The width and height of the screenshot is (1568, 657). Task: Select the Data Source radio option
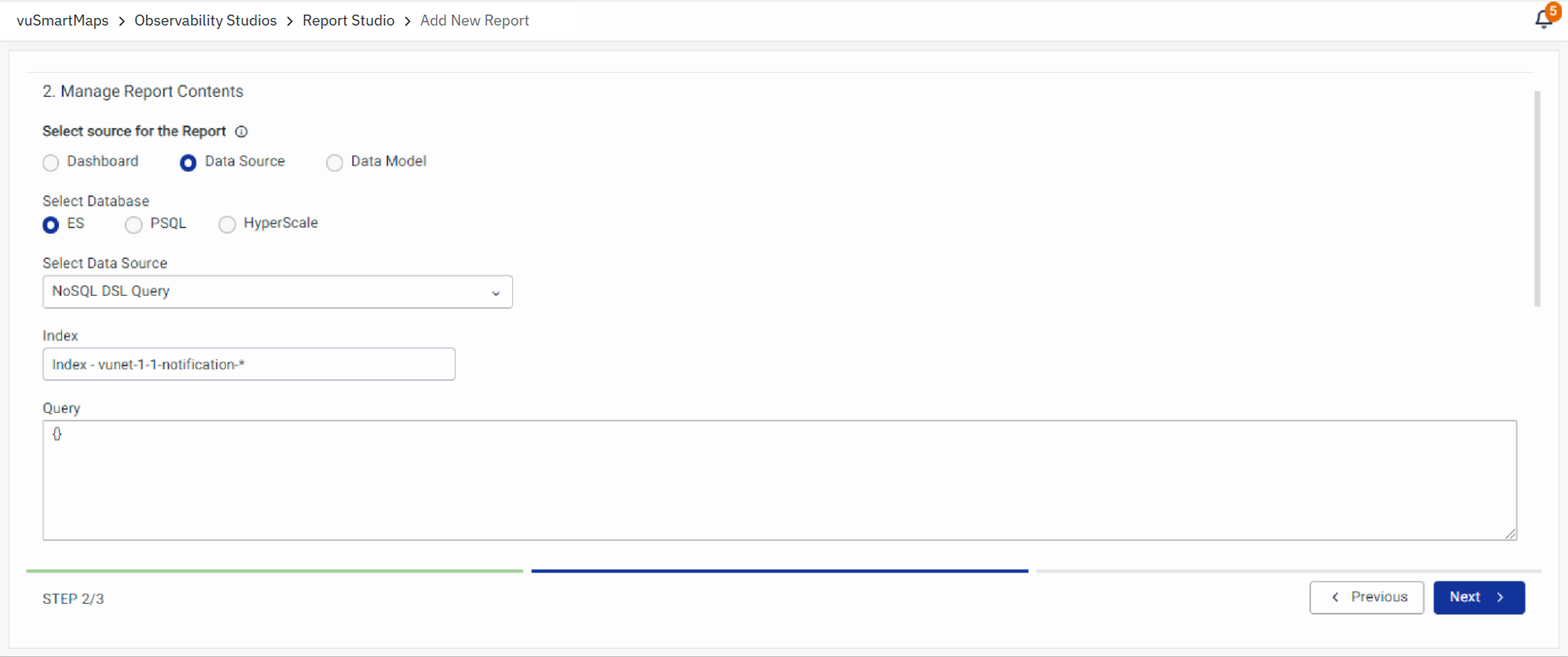pos(188,162)
